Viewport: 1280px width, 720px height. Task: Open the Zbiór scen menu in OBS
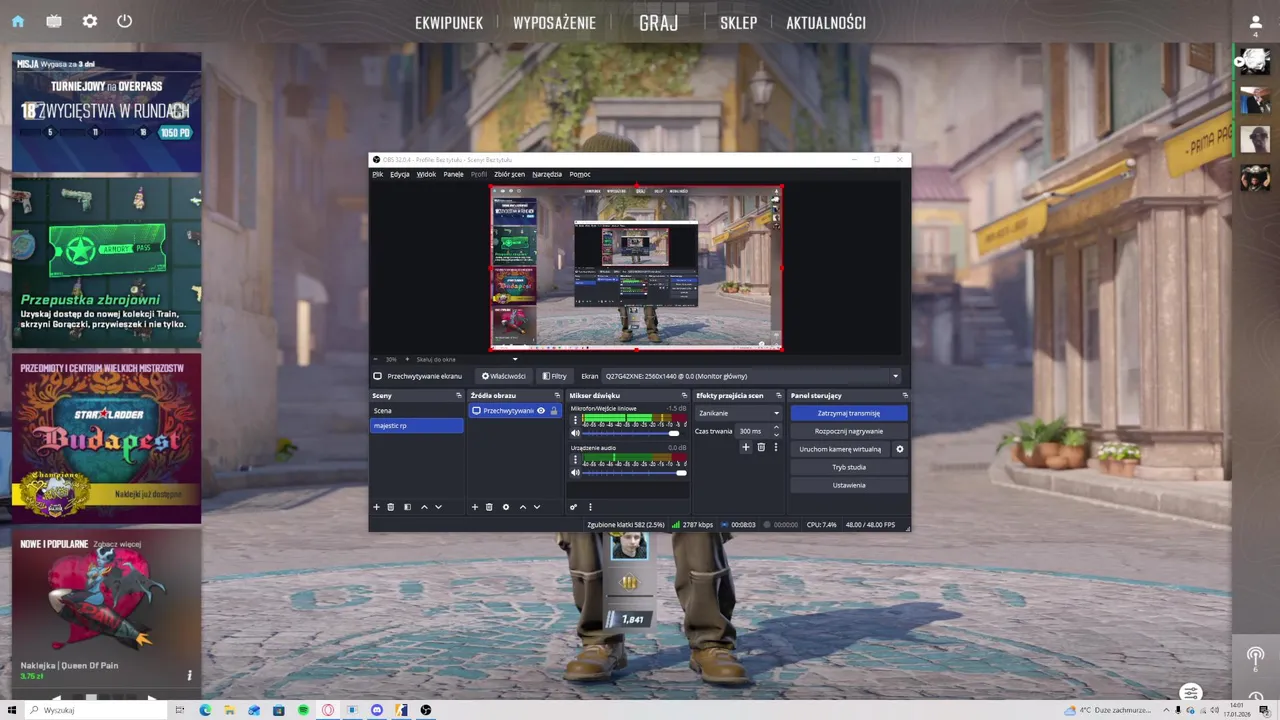[x=509, y=174]
